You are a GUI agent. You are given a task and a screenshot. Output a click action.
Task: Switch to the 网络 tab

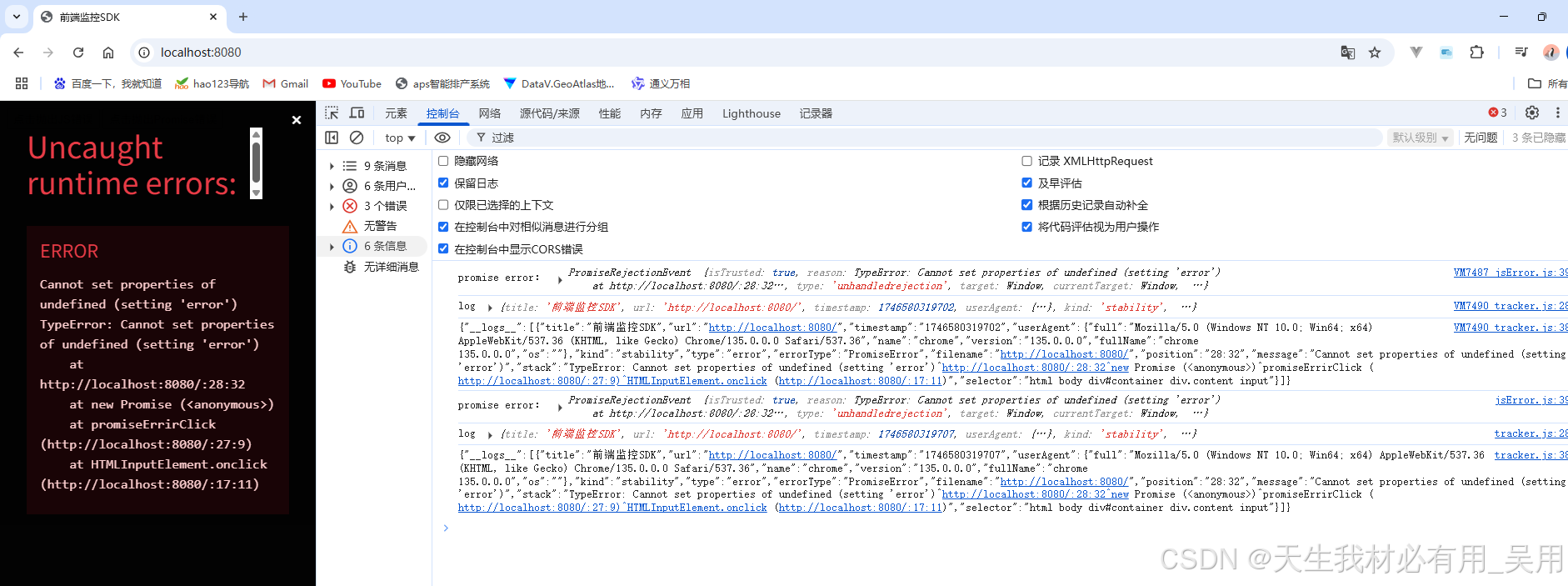[490, 113]
